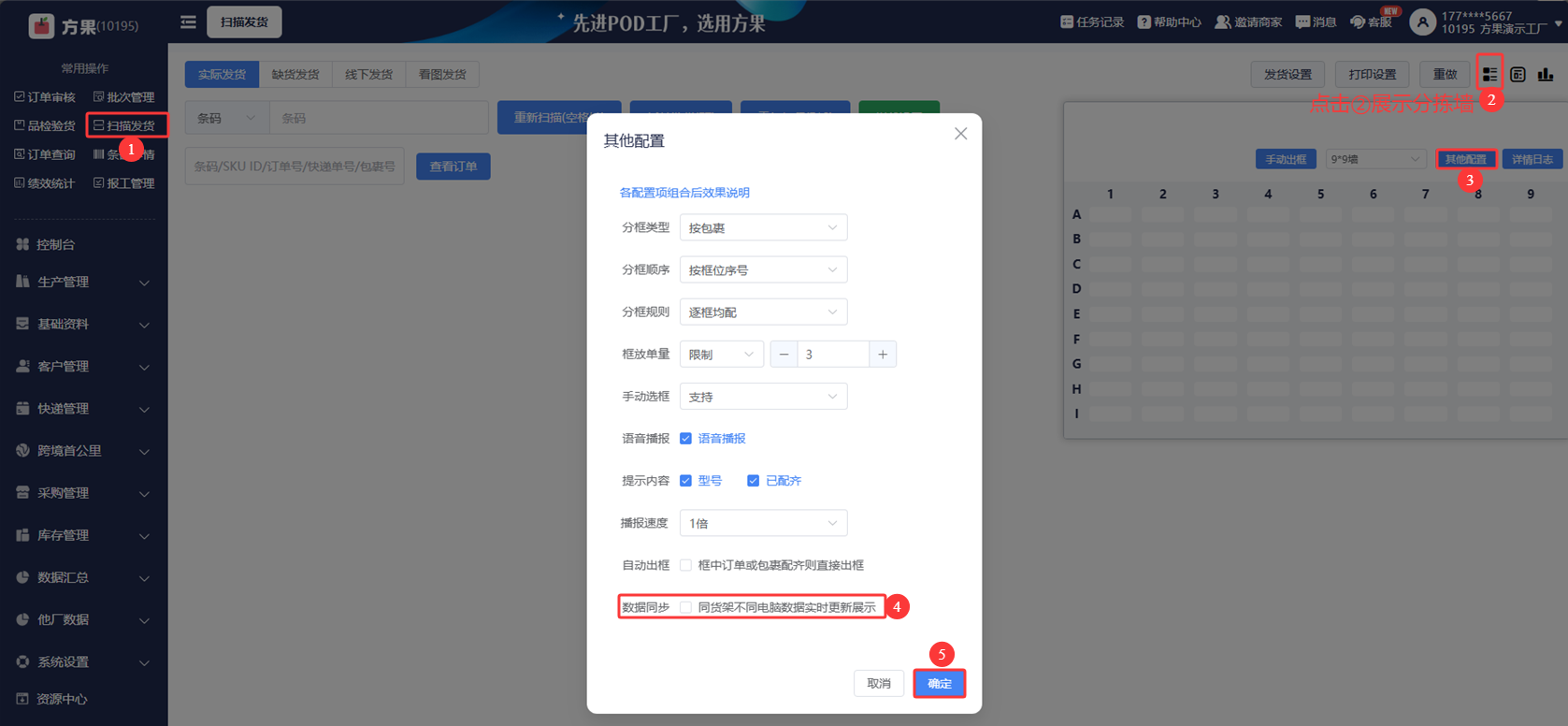
Task: Open 品检验货 shortcut in sidebar
Action: coord(45,125)
